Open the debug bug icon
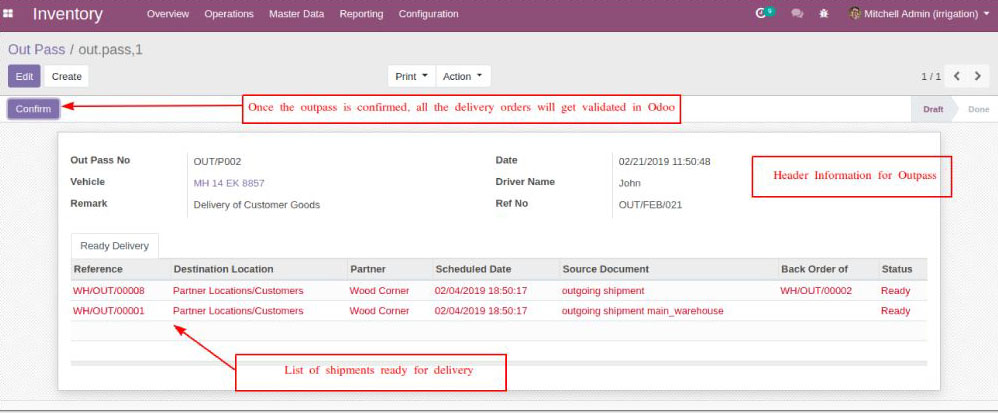Viewport: 998px width, 413px height. [x=824, y=13]
